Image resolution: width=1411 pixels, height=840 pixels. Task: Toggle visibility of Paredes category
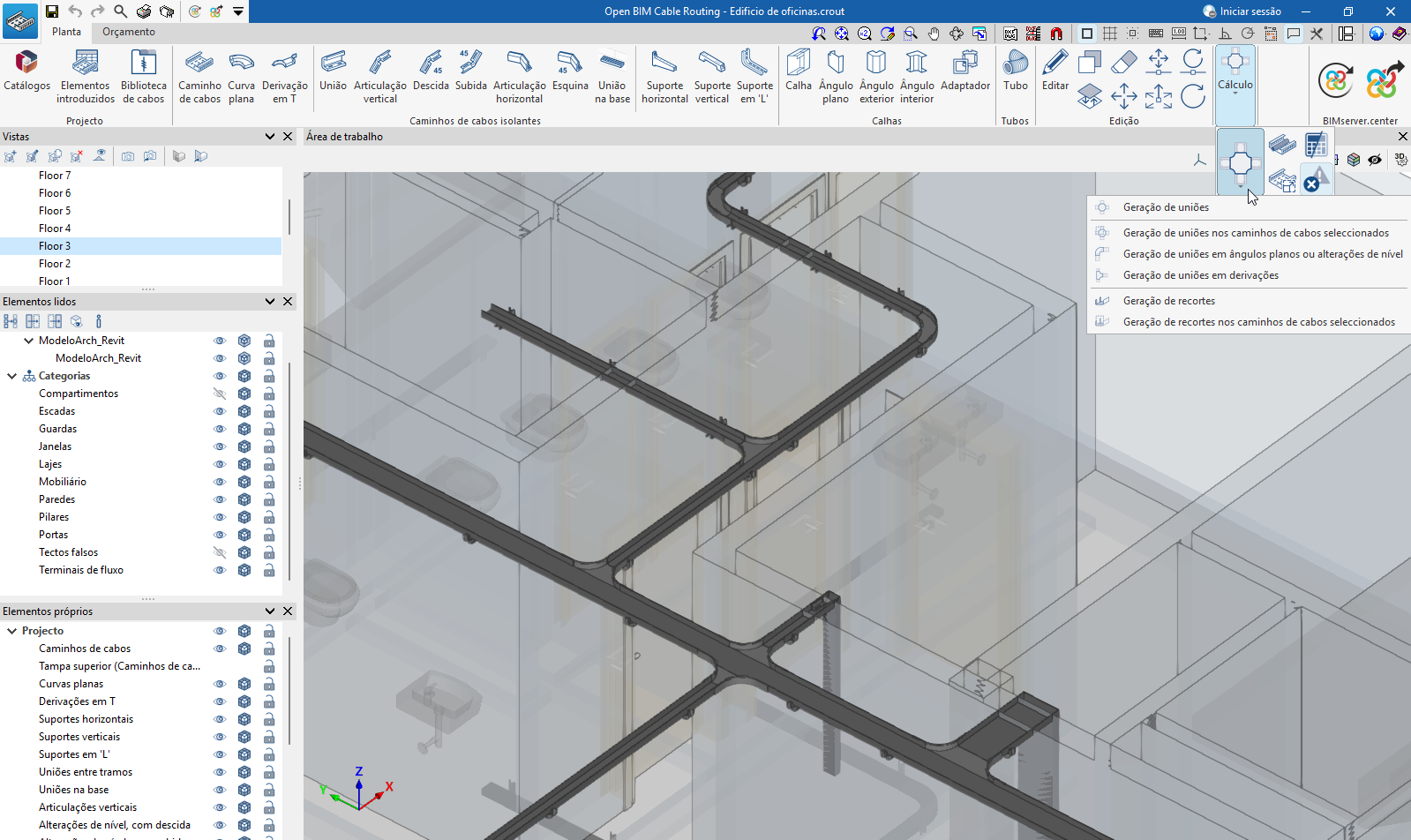pos(220,499)
